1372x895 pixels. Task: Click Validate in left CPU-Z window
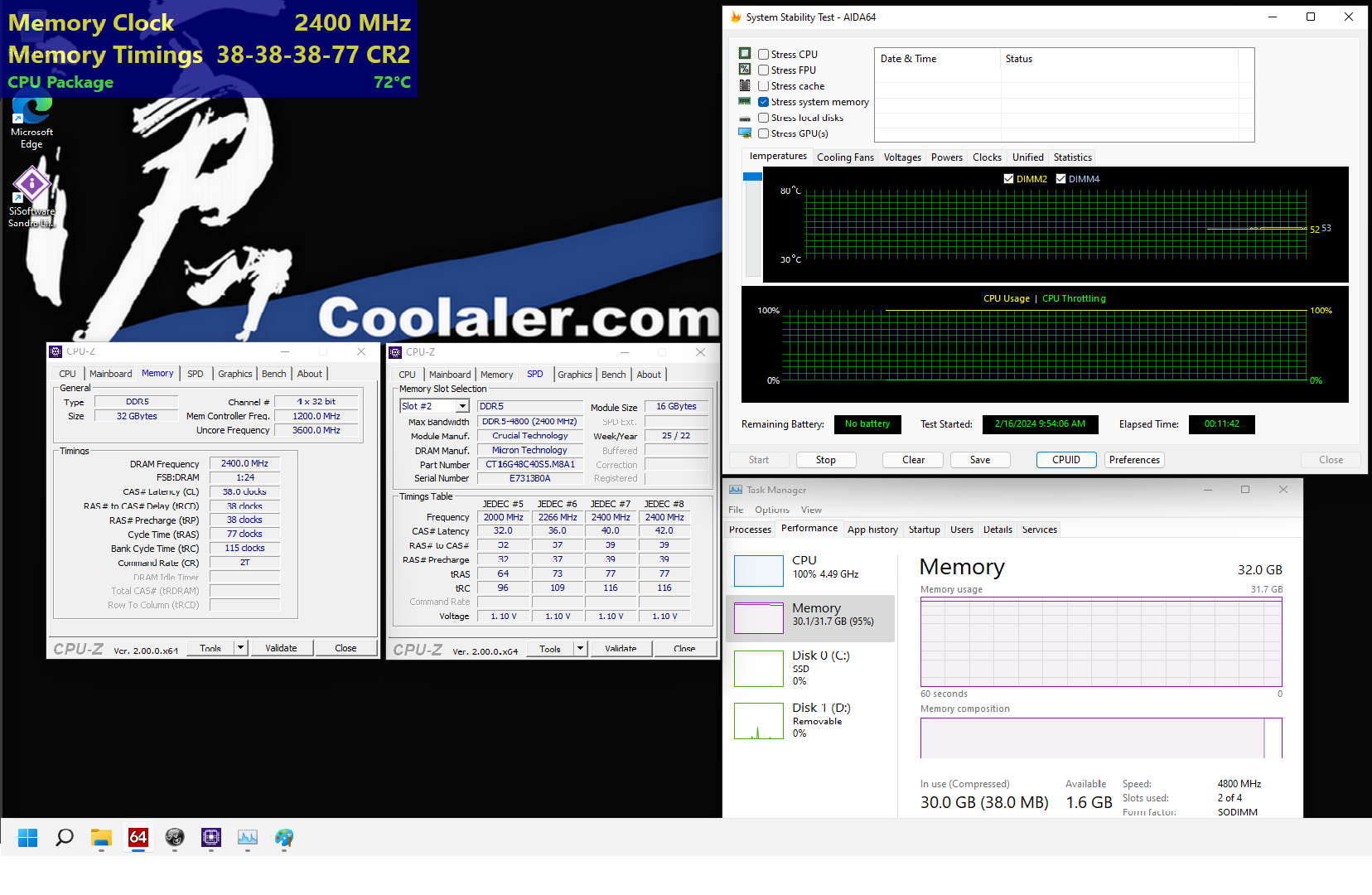(x=281, y=648)
